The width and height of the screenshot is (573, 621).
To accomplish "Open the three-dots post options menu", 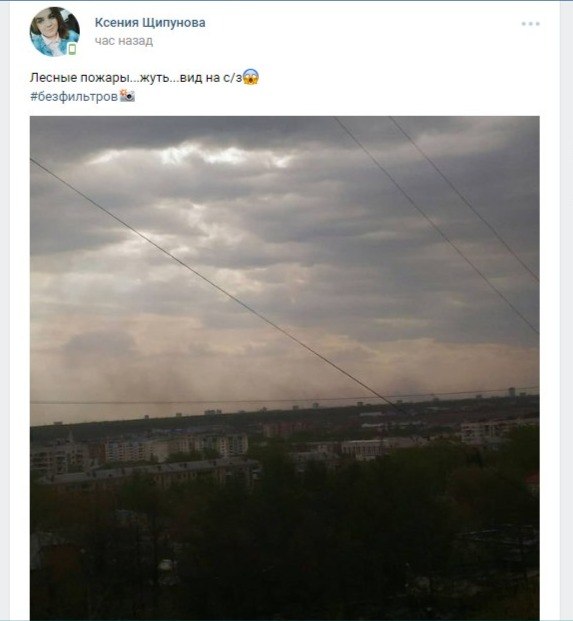I will pyautogui.click(x=530, y=24).
